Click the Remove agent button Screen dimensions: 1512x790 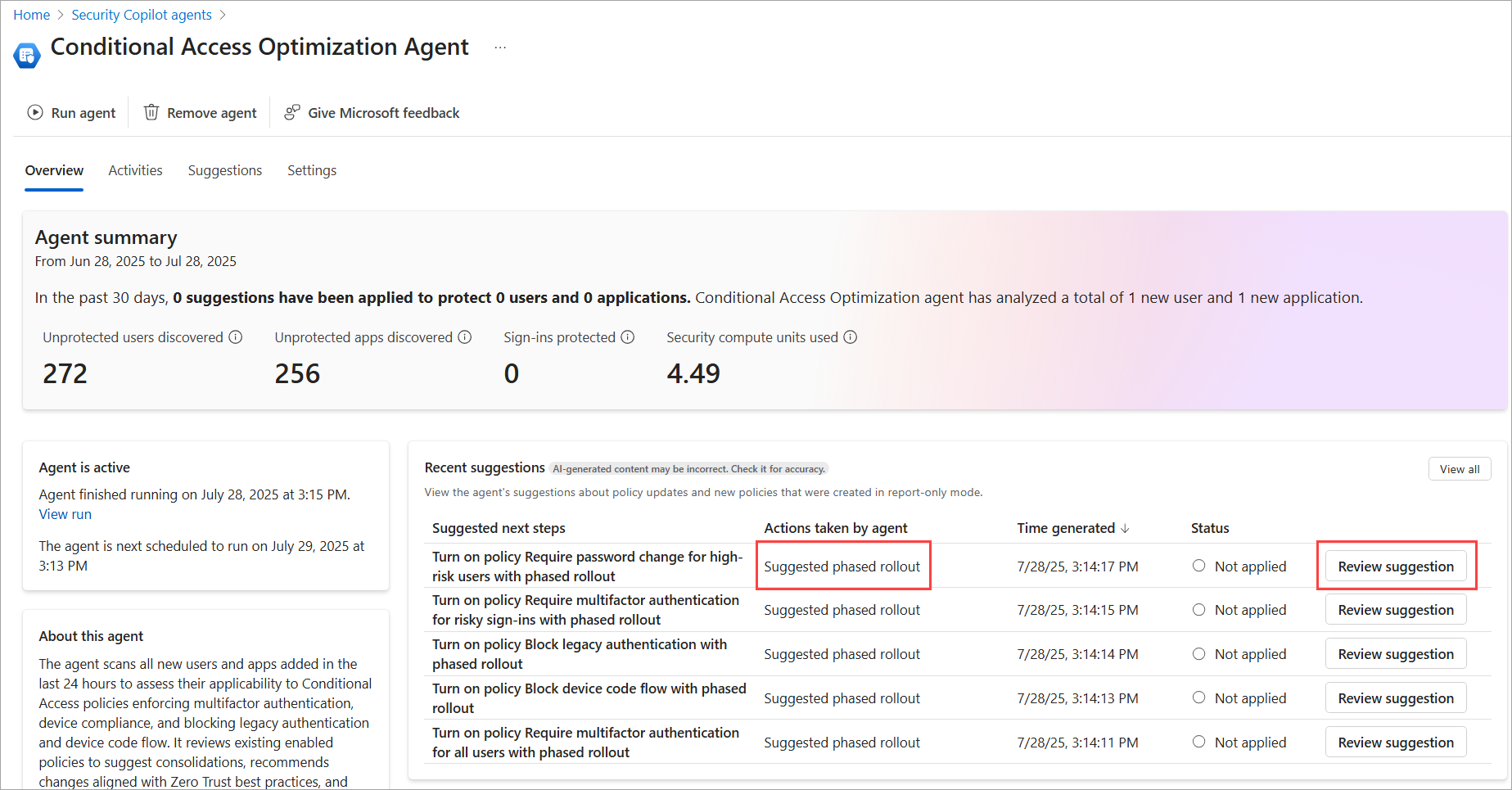(x=201, y=113)
